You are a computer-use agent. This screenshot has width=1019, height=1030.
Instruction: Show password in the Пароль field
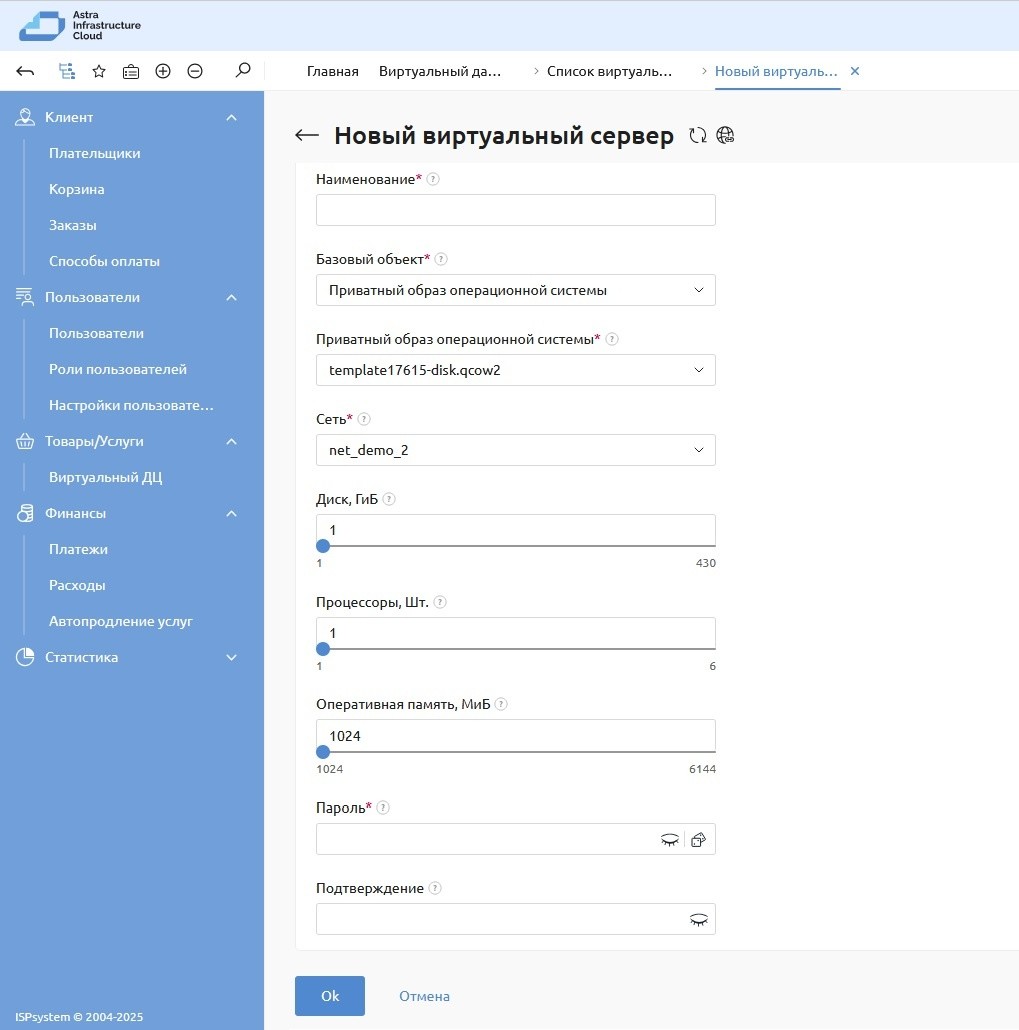coord(669,840)
